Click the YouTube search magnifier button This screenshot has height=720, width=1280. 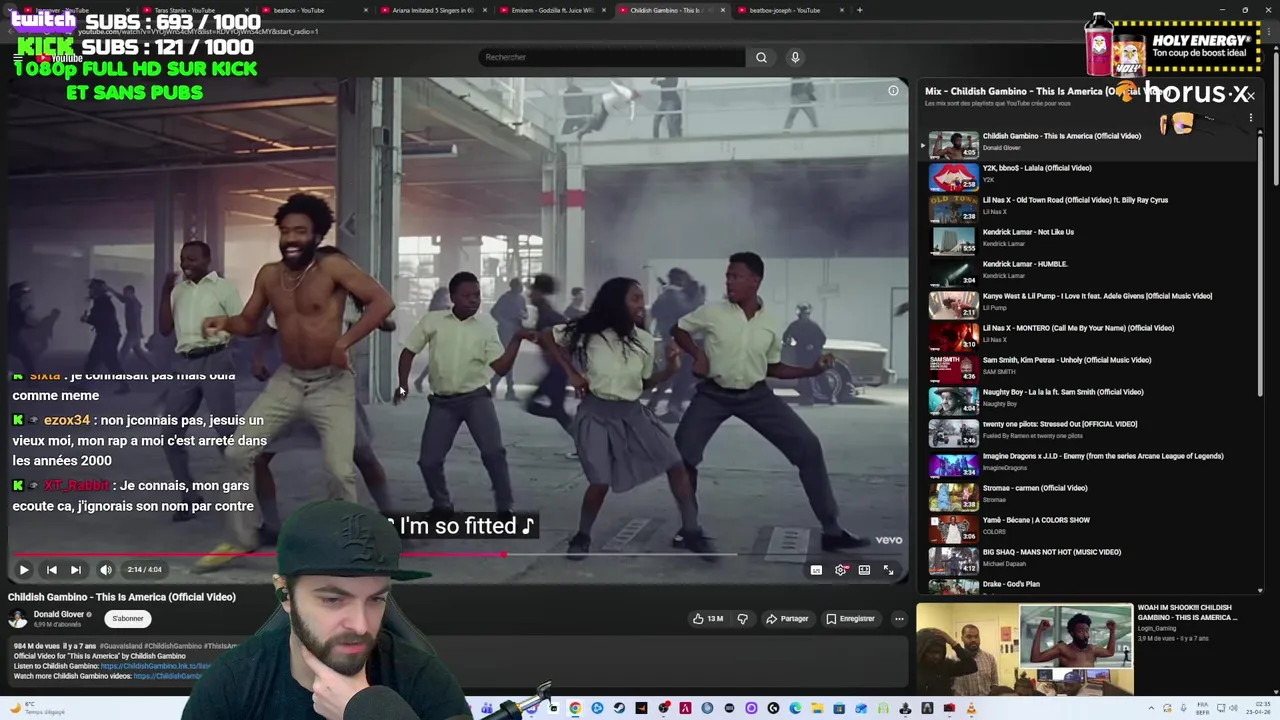point(761,57)
